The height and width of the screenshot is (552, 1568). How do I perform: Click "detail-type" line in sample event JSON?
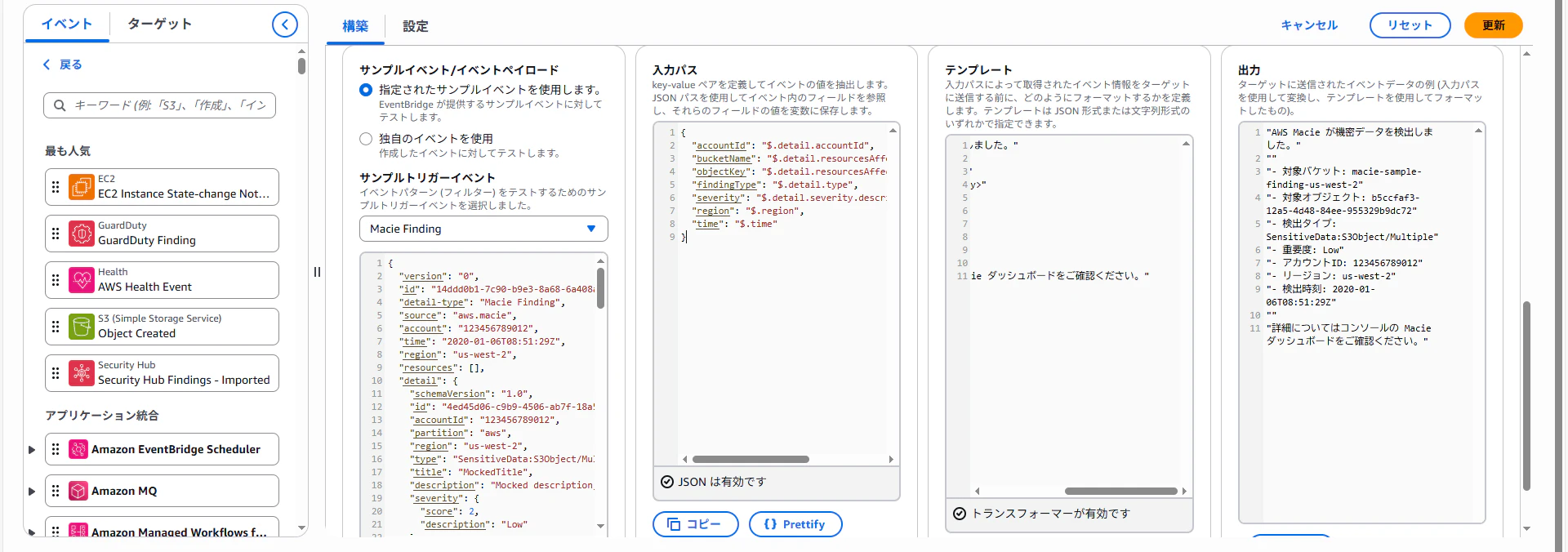[x=482, y=302]
